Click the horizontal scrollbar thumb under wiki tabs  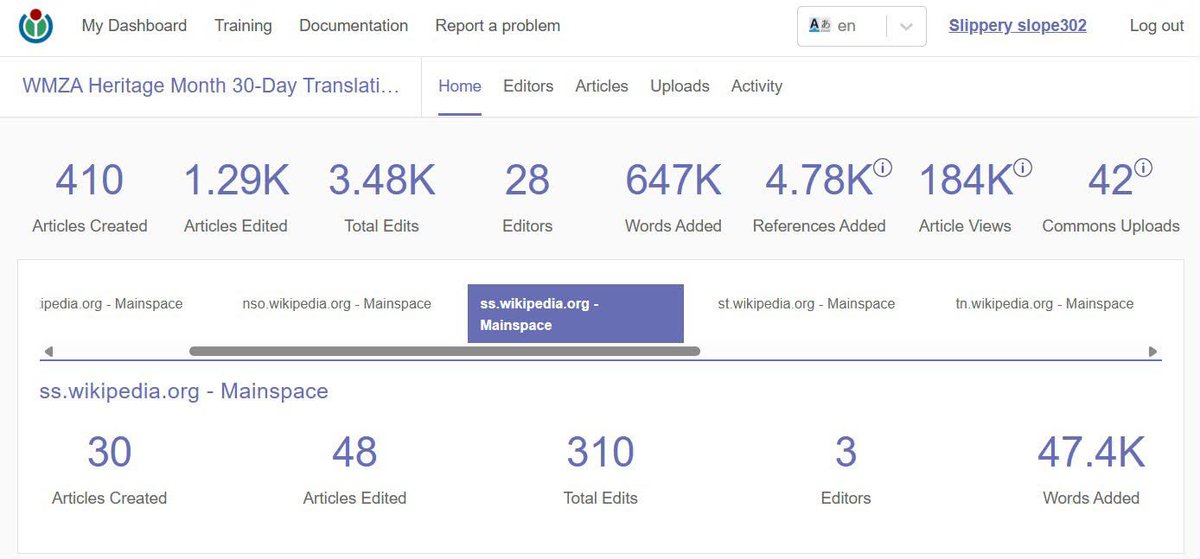click(x=444, y=351)
